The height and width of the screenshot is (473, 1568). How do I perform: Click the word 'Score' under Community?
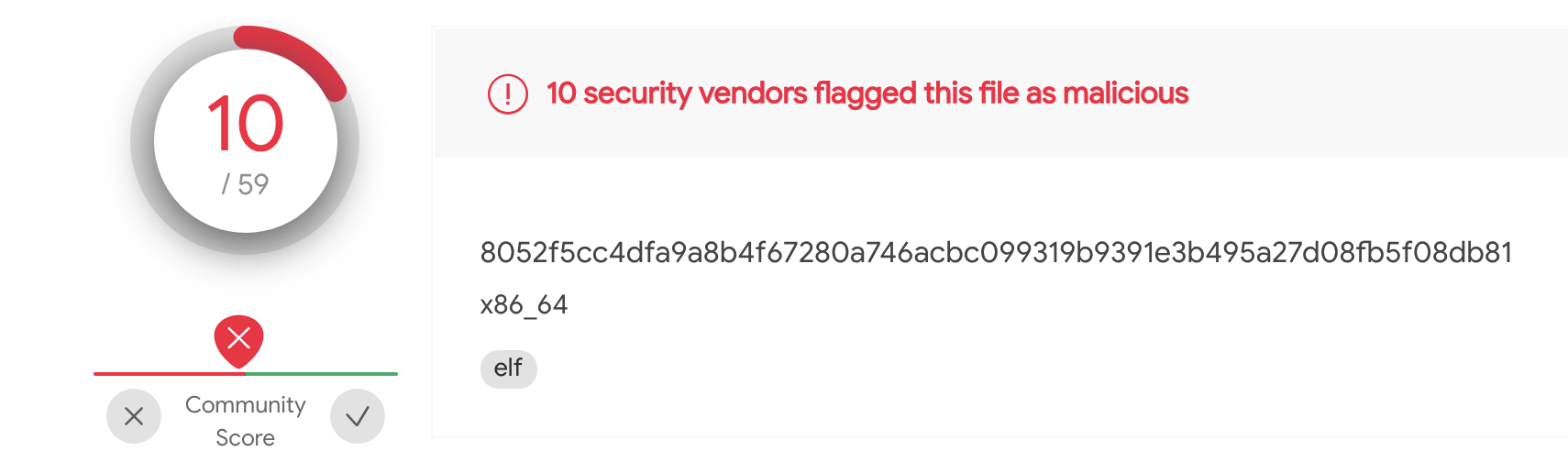pos(245,438)
